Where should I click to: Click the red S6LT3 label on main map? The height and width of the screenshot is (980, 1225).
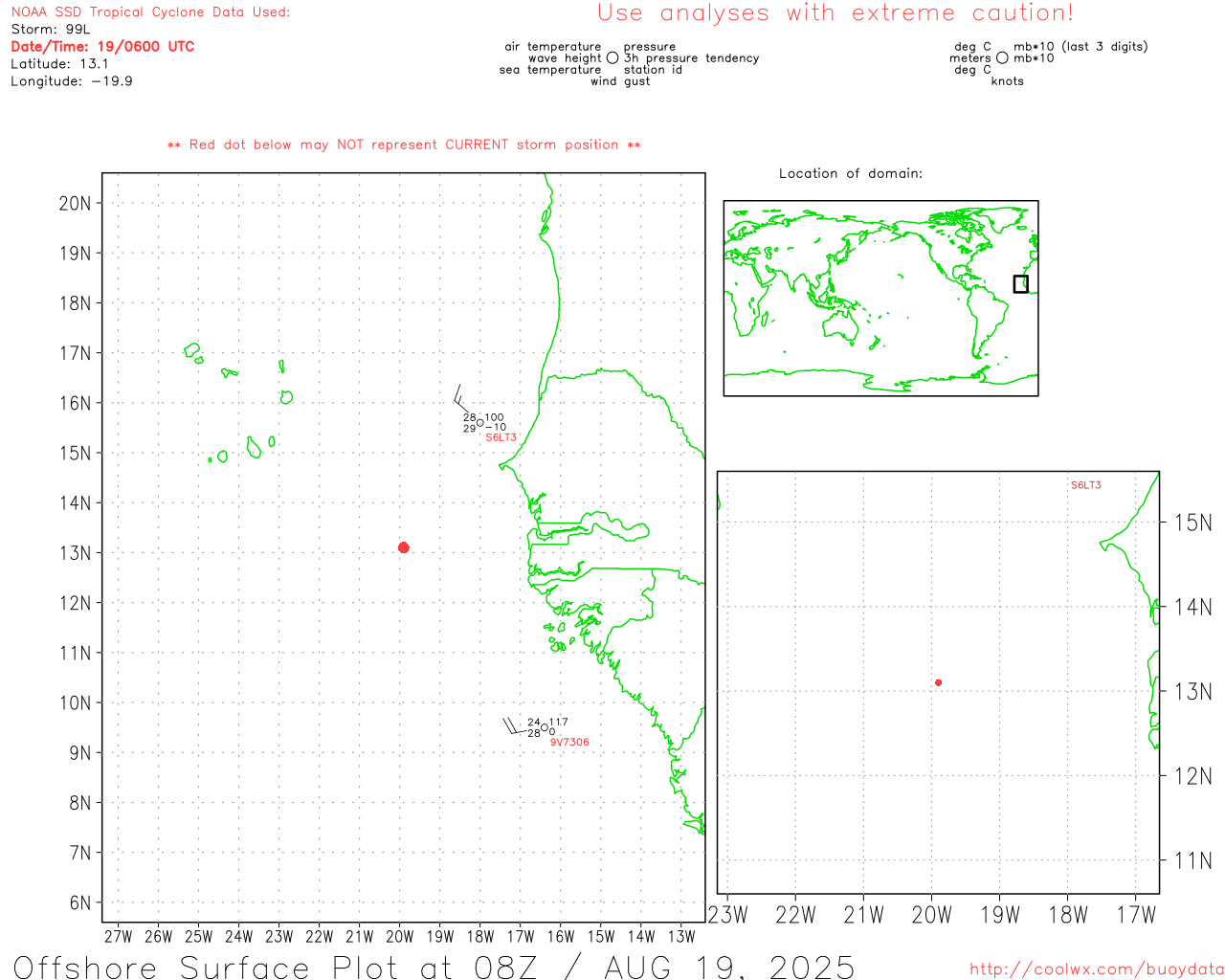[501, 437]
